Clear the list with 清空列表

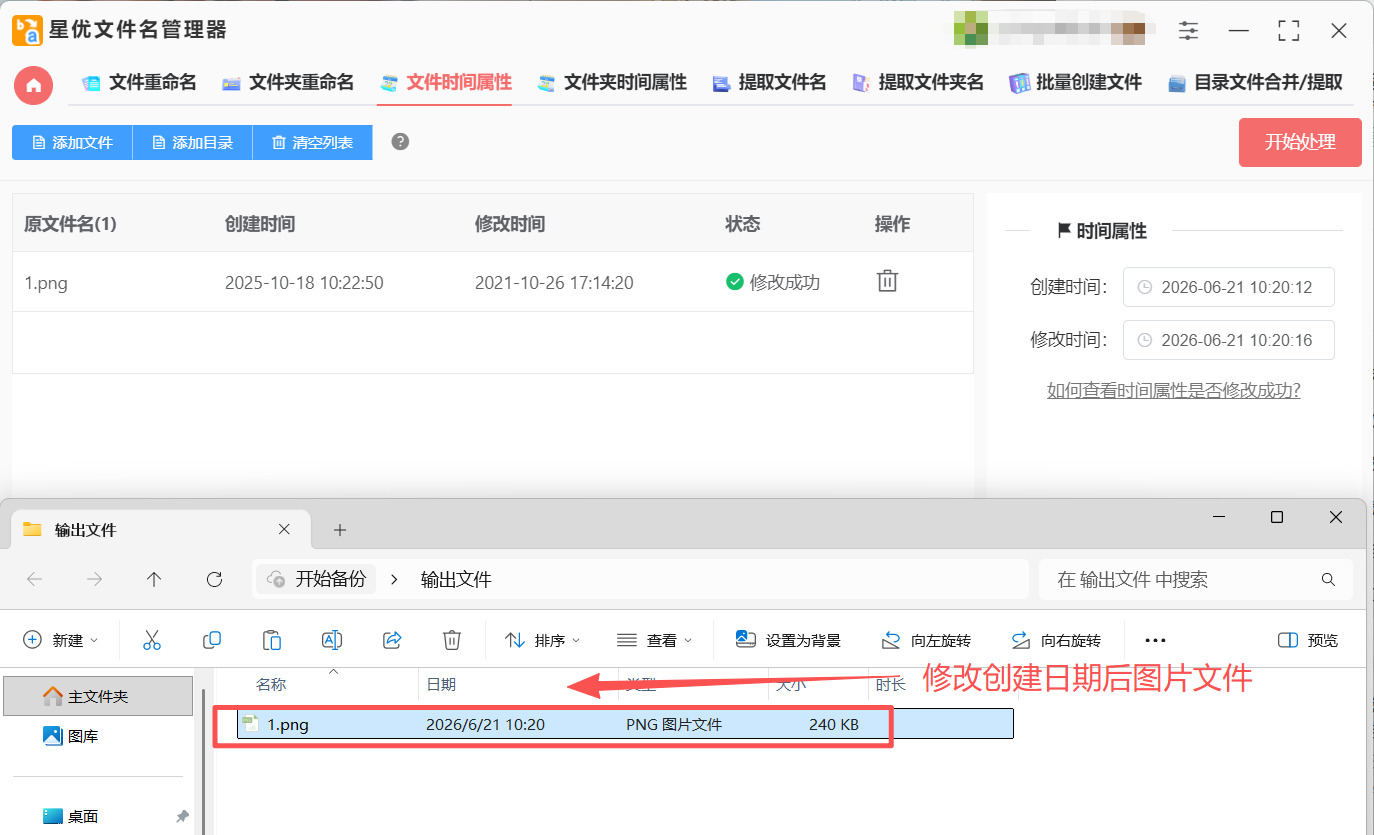coord(312,143)
